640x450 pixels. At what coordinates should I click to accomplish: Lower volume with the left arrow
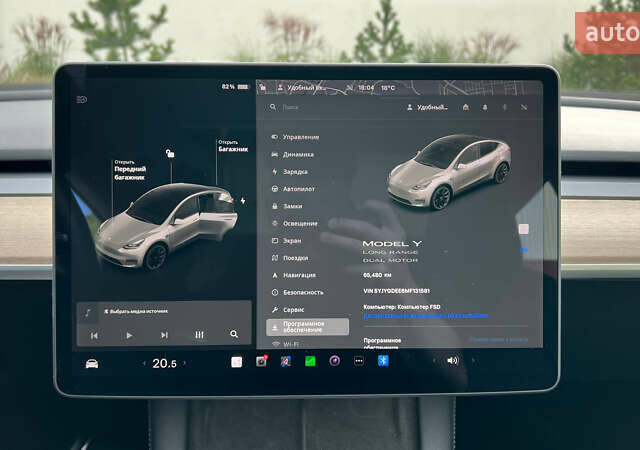click(433, 361)
